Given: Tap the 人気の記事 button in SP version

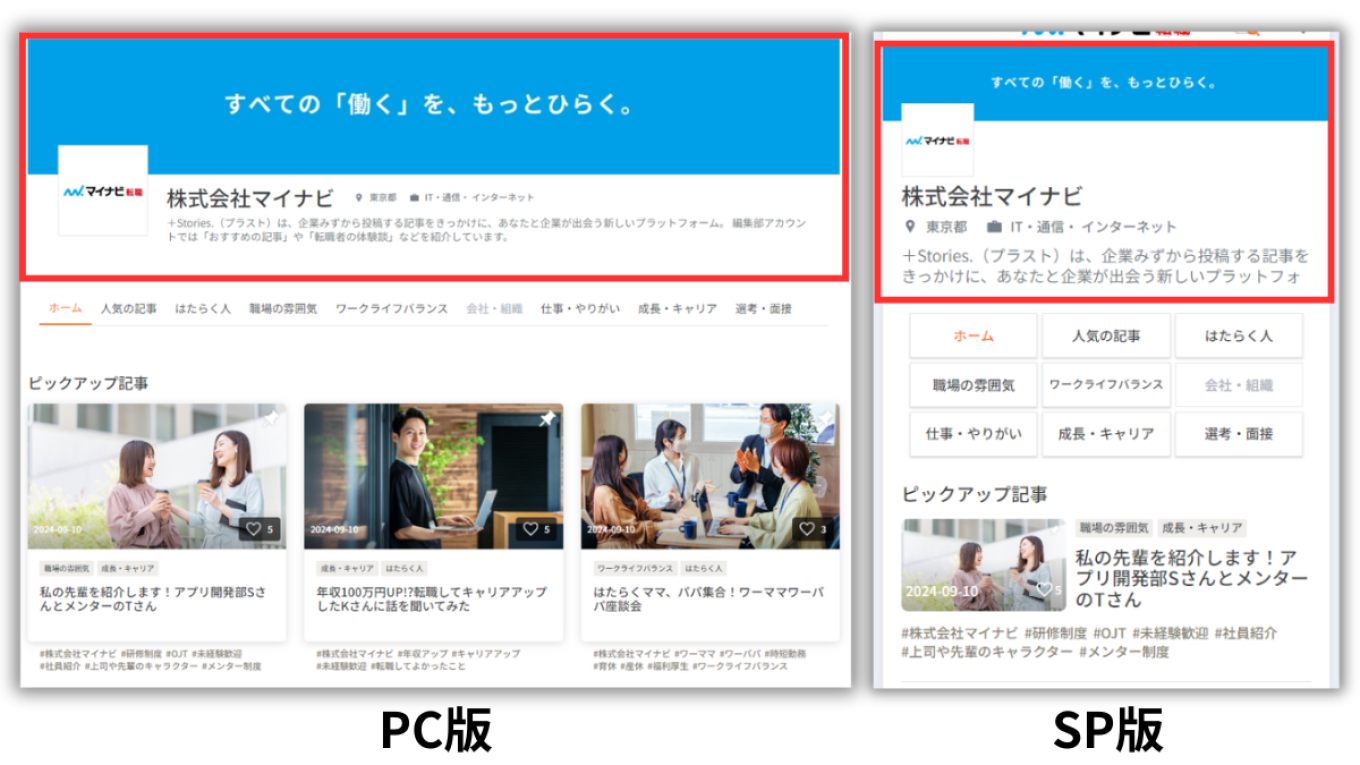Looking at the screenshot, I should (x=1106, y=336).
